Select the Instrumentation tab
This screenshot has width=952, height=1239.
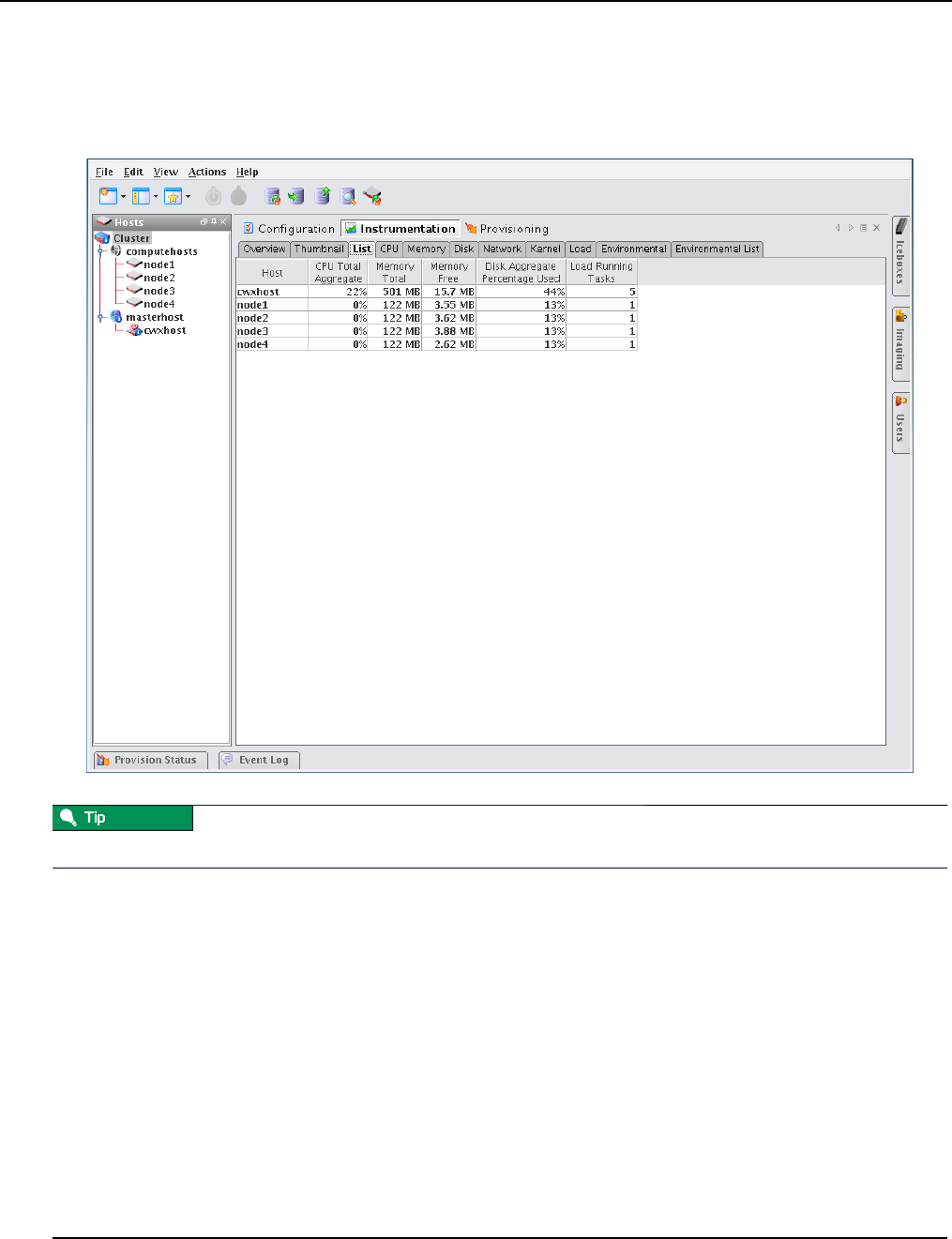pos(400,228)
